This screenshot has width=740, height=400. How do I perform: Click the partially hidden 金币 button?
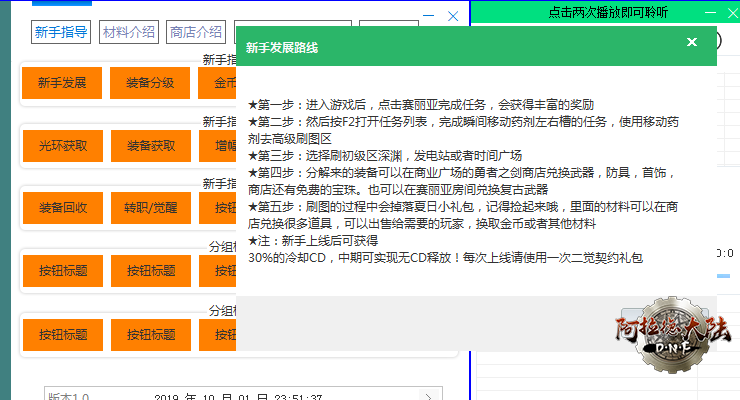pyautogui.click(x=217, y=83)
